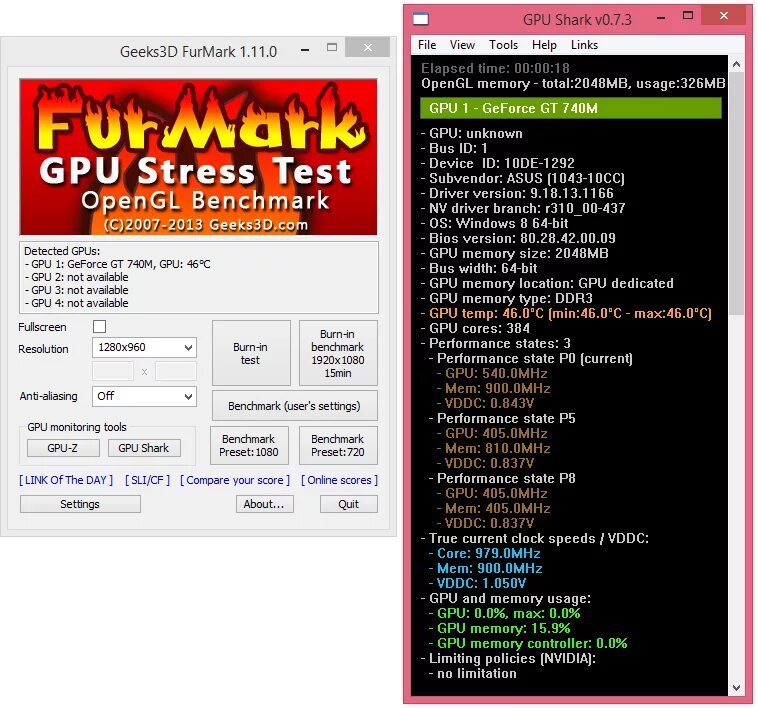The image size is (758, 708).
Task: Open the Help menu in GPU Shark
Action: pyautogui.click(x=544, y=45)
